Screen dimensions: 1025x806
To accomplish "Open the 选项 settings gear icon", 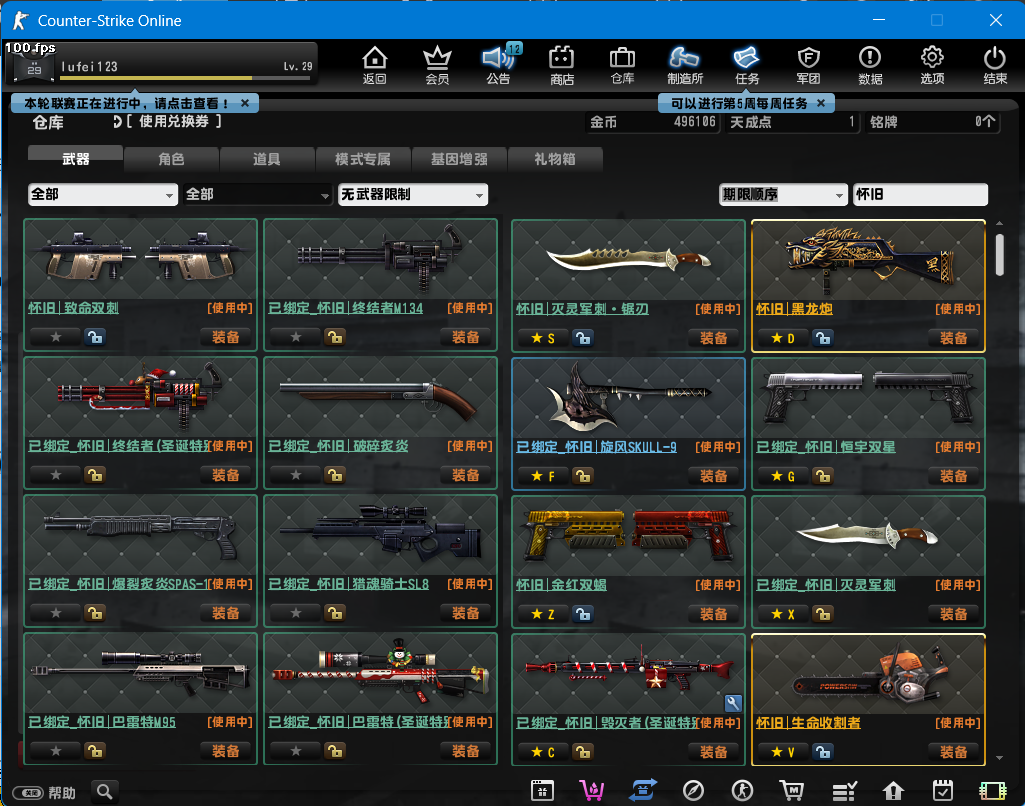I will coord(932,65).
